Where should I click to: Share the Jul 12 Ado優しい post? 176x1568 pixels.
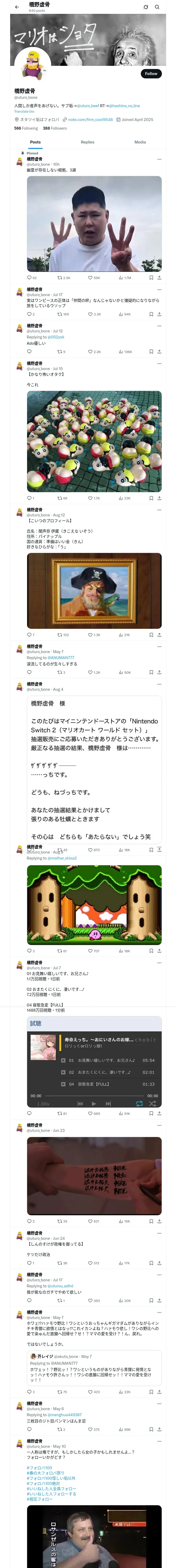click(159, 352)
